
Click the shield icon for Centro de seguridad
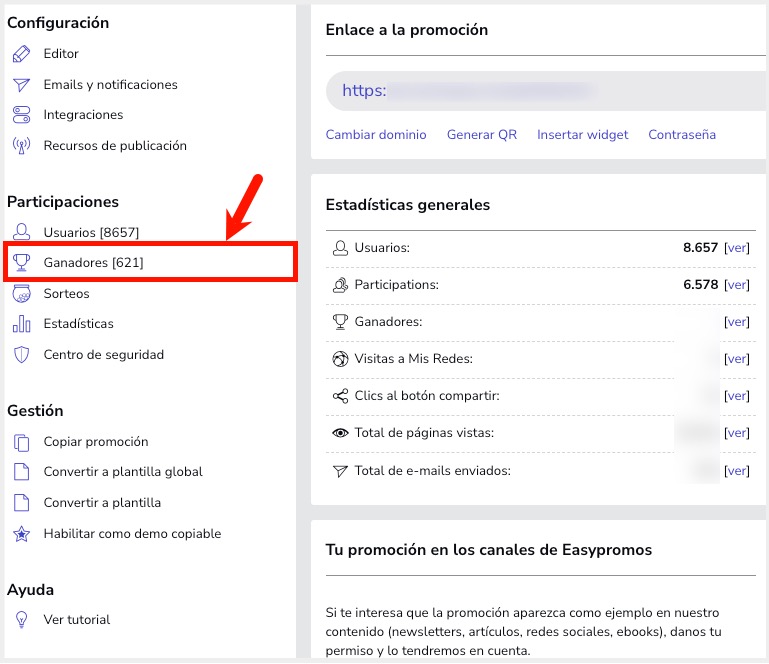[x=21, y=355]
